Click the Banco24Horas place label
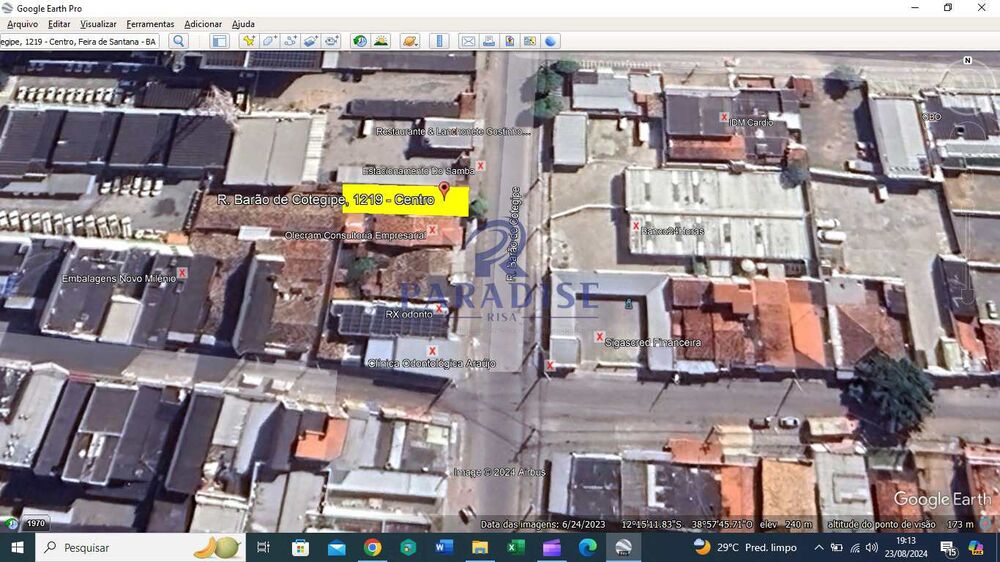This screenshot has height=562, width=1000. tap(672, 231)
